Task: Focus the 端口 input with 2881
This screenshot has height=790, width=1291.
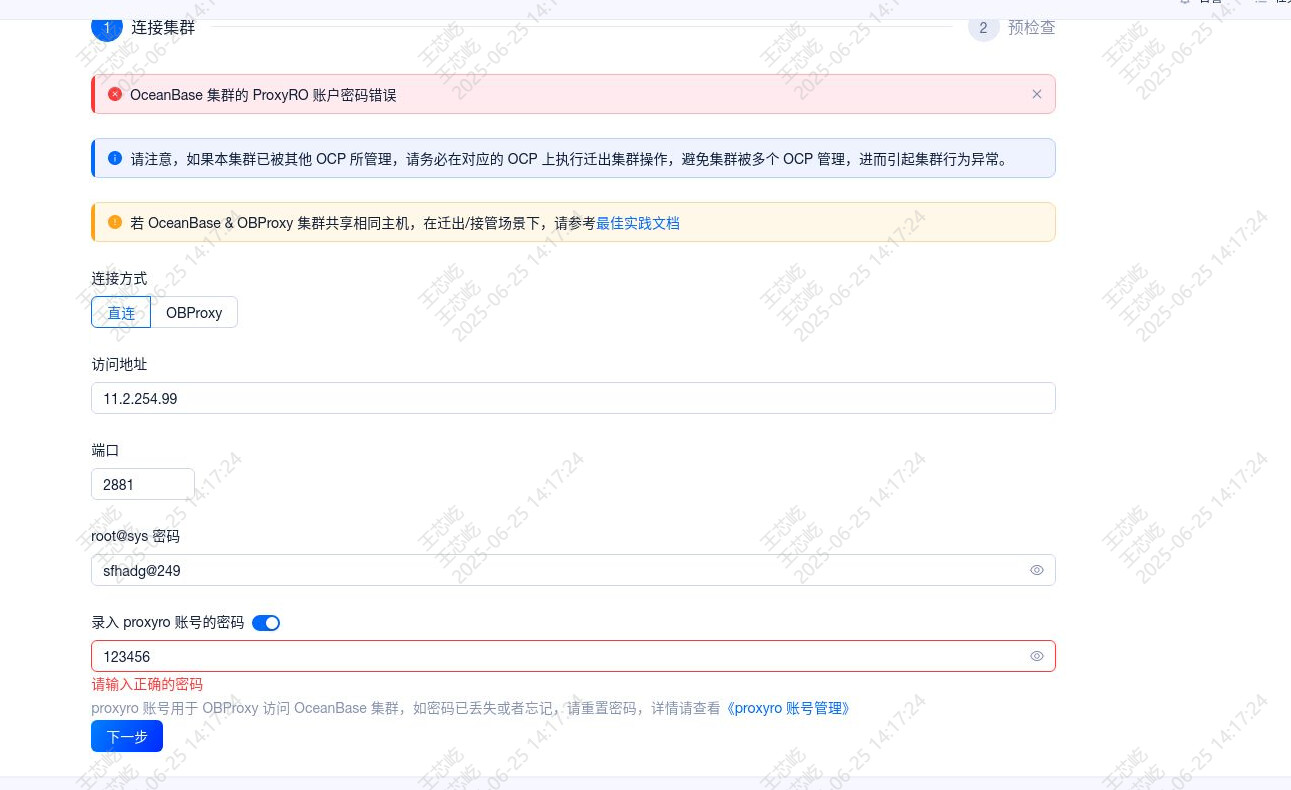Action: click(143, 484)
